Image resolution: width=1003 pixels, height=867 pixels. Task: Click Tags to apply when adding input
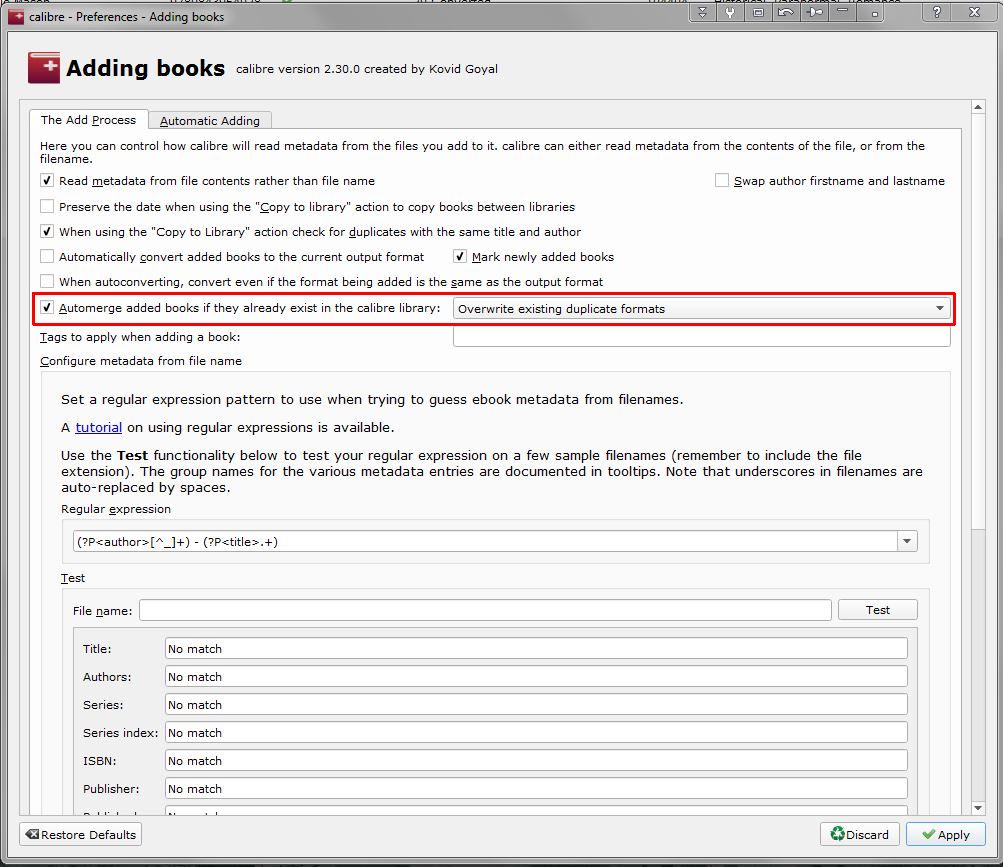pos(701,337)
